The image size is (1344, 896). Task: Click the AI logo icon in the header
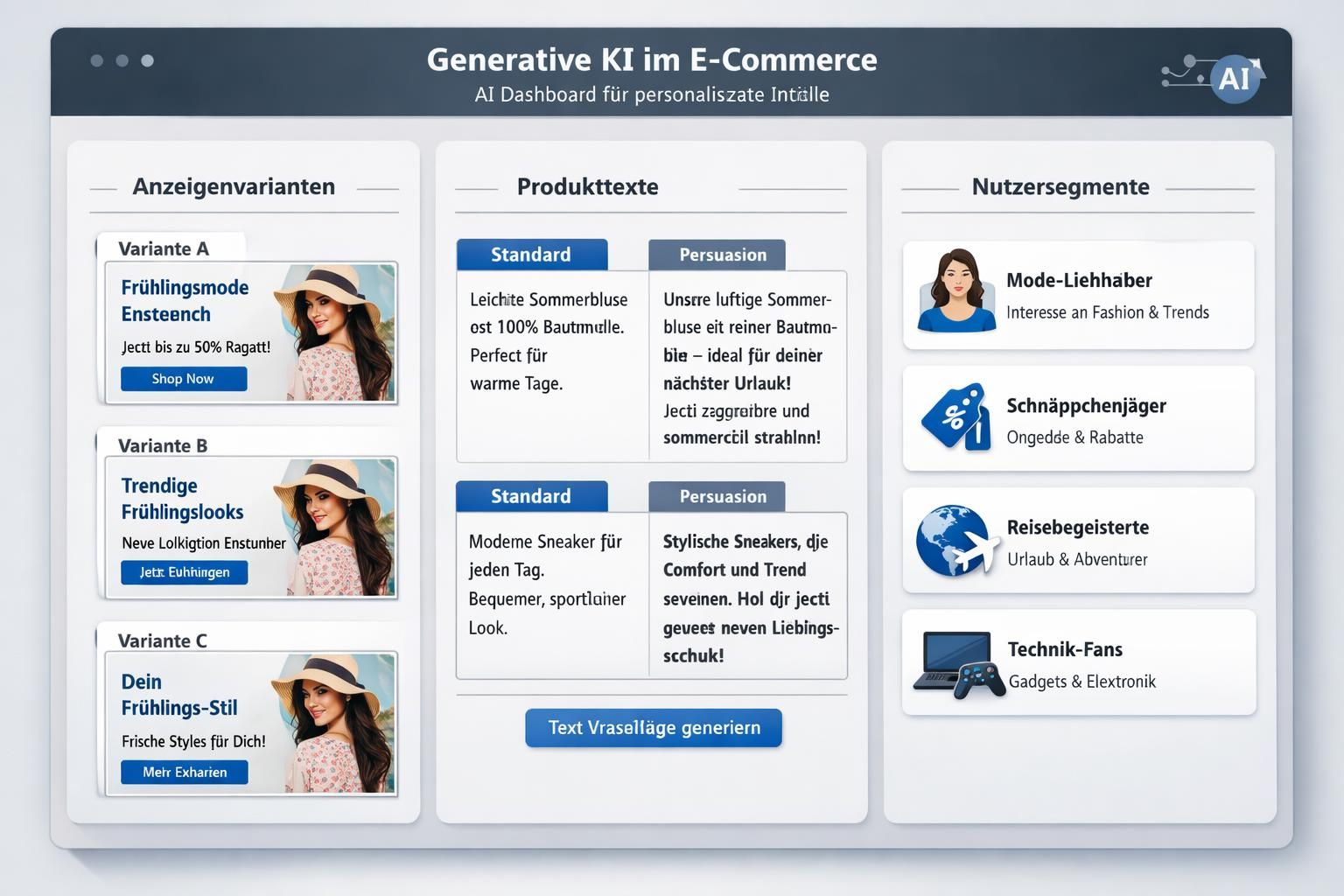click(1234, 79)
